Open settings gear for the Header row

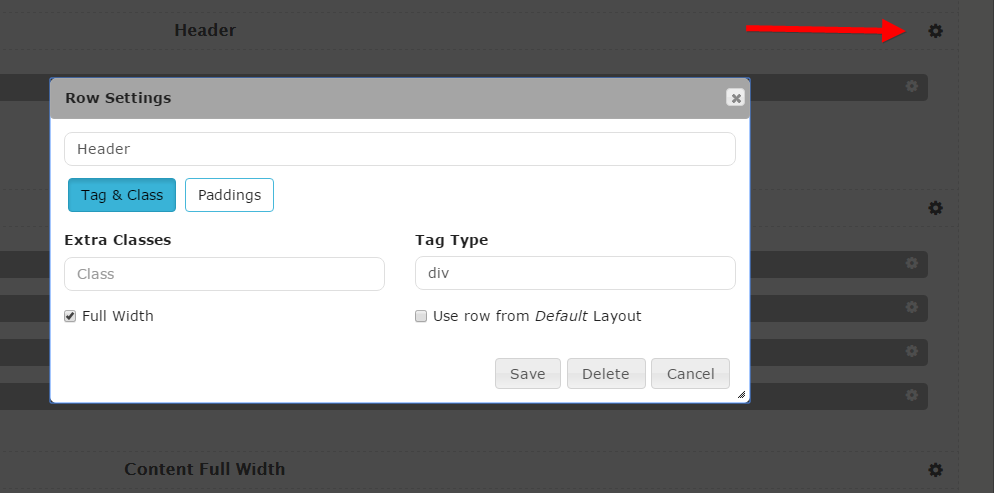tap(935, 31)
